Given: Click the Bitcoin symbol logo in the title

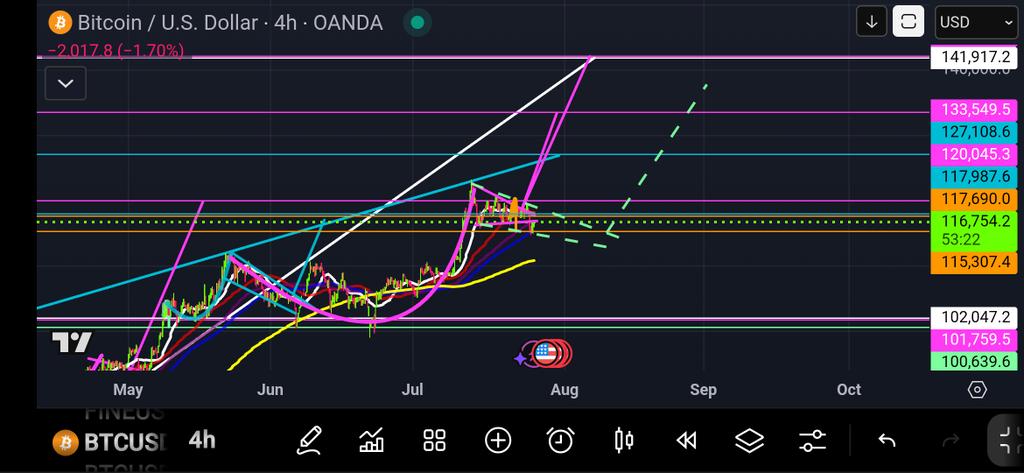Looking at the screenshot, I should tap(60, 23).
